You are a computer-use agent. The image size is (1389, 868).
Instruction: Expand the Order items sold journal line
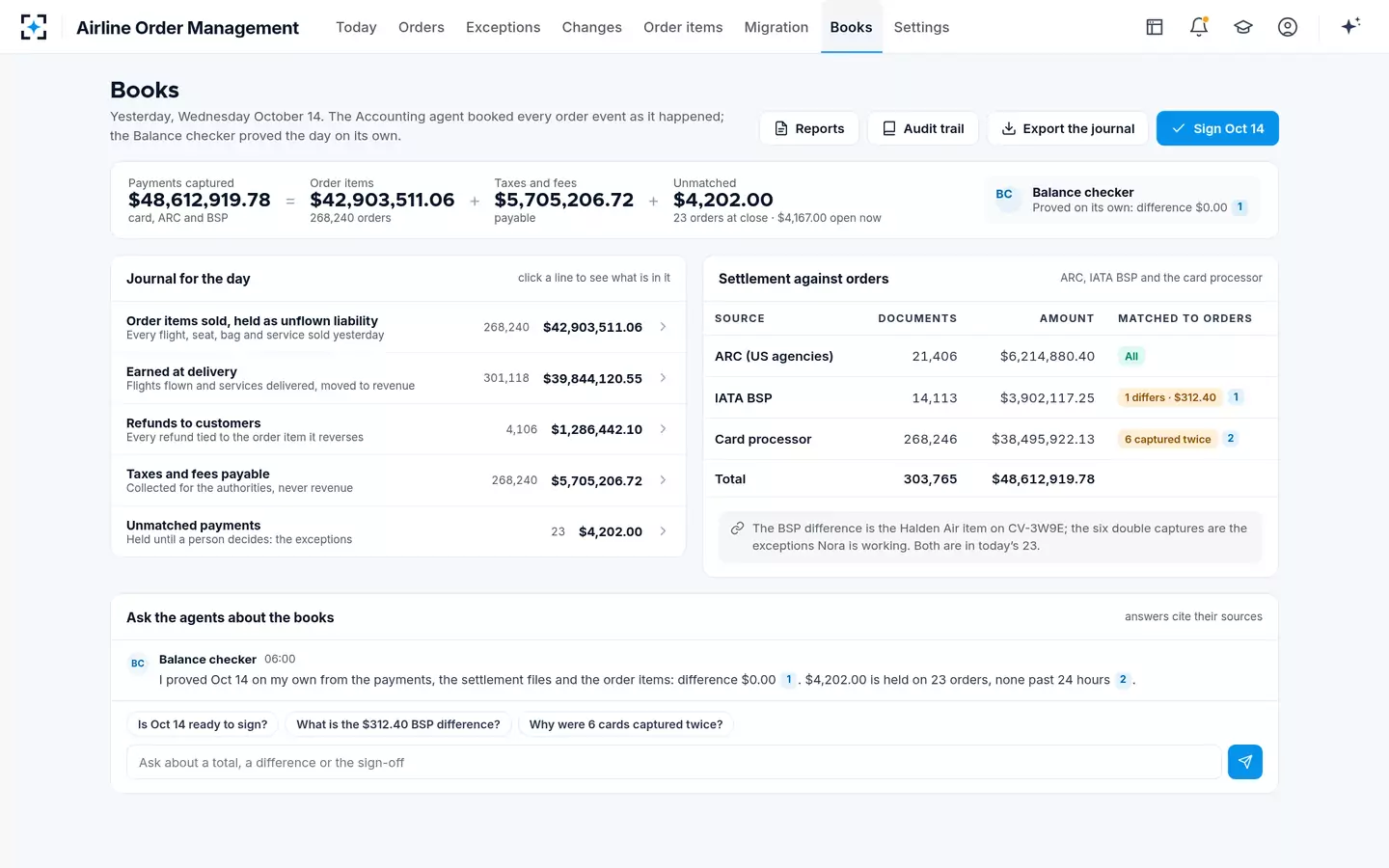click(x=397, y=327)
